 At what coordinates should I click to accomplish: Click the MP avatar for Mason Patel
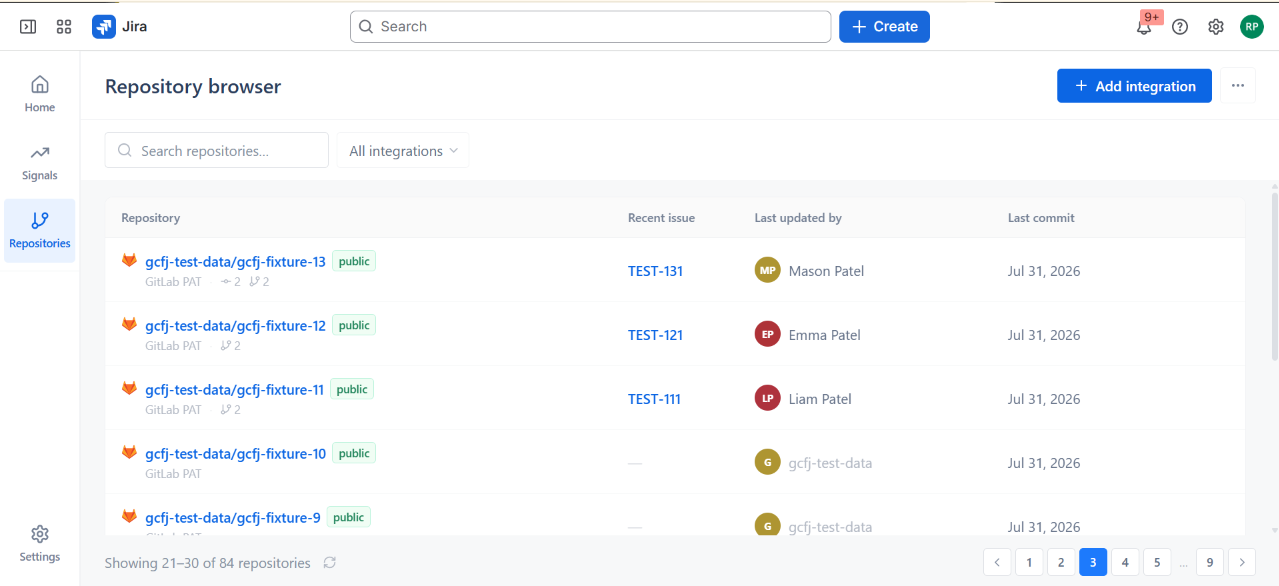coord(767,271)
